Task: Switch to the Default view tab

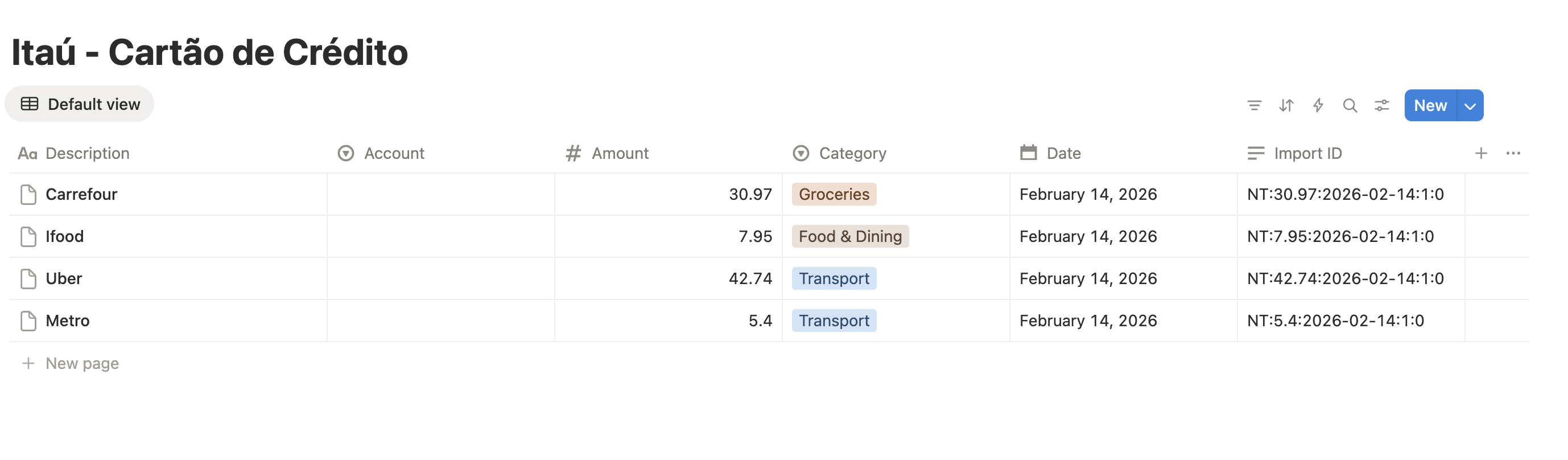Action: tap(80, 104)
